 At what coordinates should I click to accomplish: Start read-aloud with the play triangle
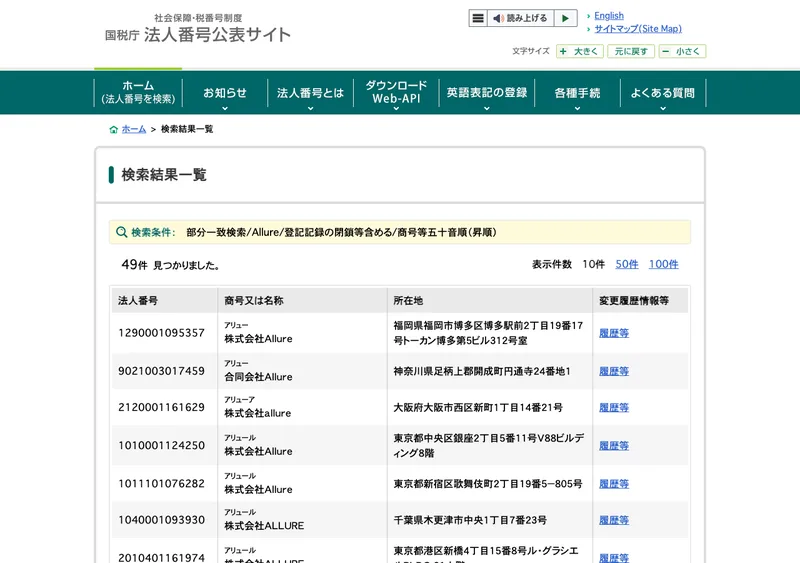[565, 18]
